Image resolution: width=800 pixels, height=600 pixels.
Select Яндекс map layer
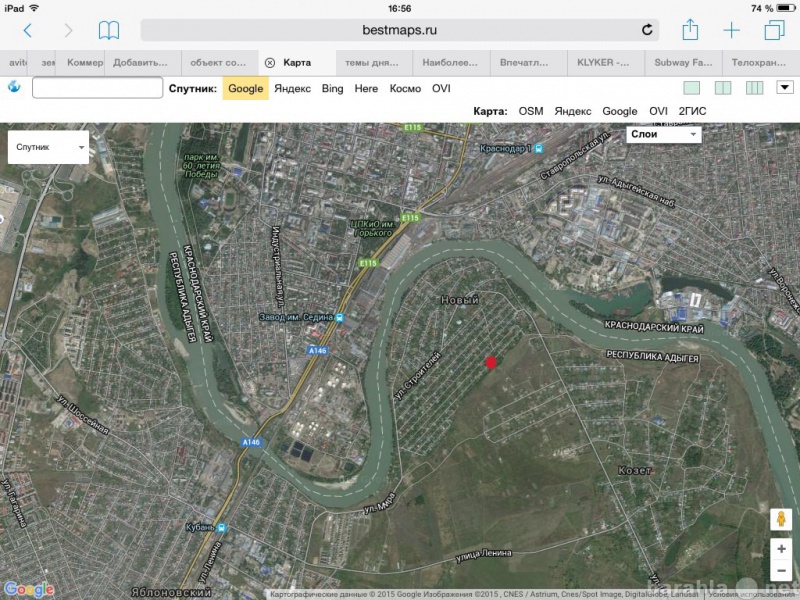point(572,111)
